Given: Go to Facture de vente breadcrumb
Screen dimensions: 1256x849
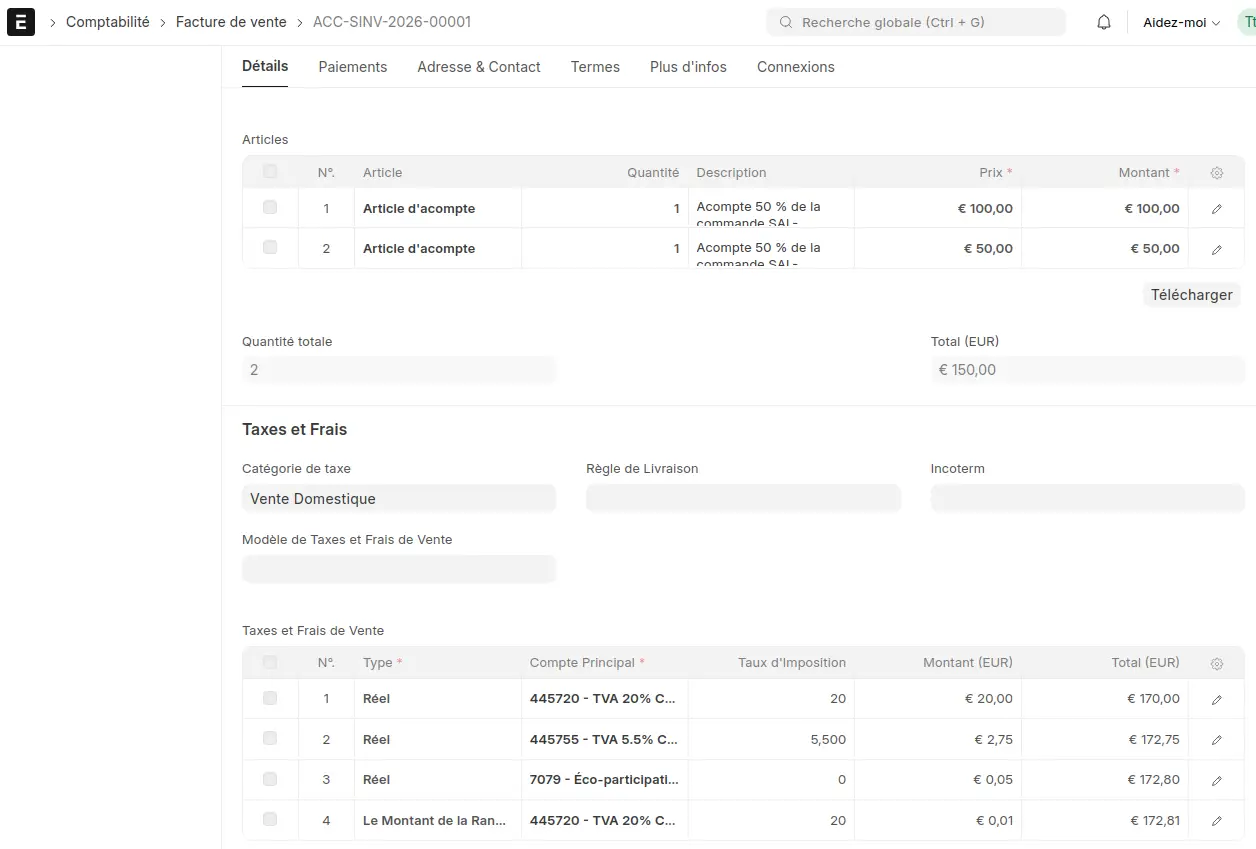Looking at the screenshot, I should pyautogui.click(x=231, y=22).
